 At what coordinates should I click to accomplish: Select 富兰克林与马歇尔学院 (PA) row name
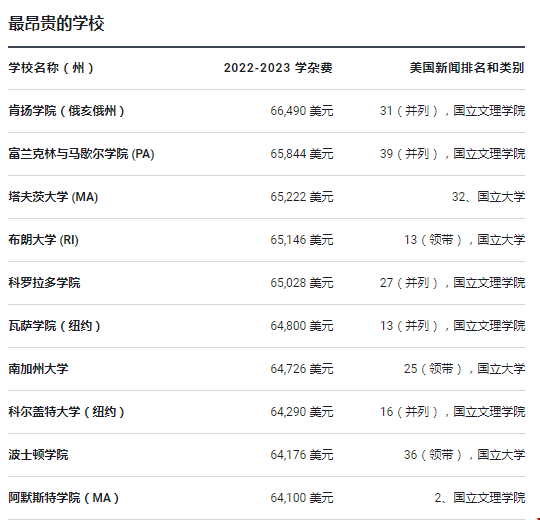coord(81,154)
